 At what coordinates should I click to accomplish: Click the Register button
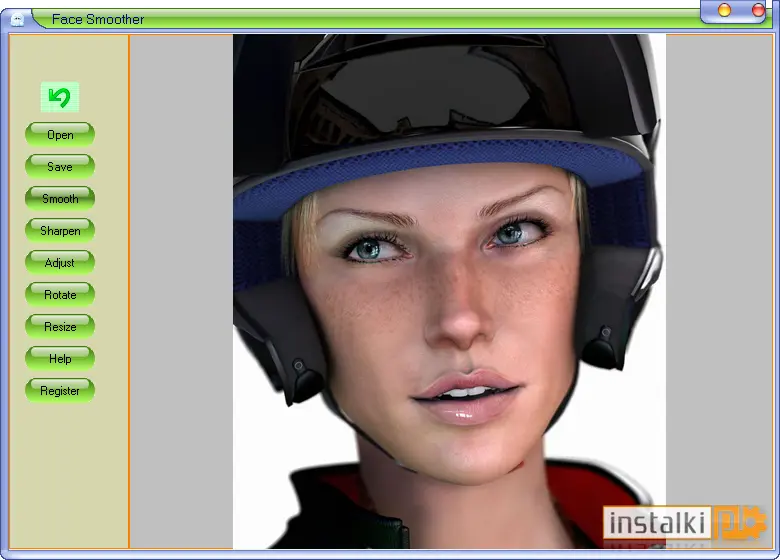60,391
